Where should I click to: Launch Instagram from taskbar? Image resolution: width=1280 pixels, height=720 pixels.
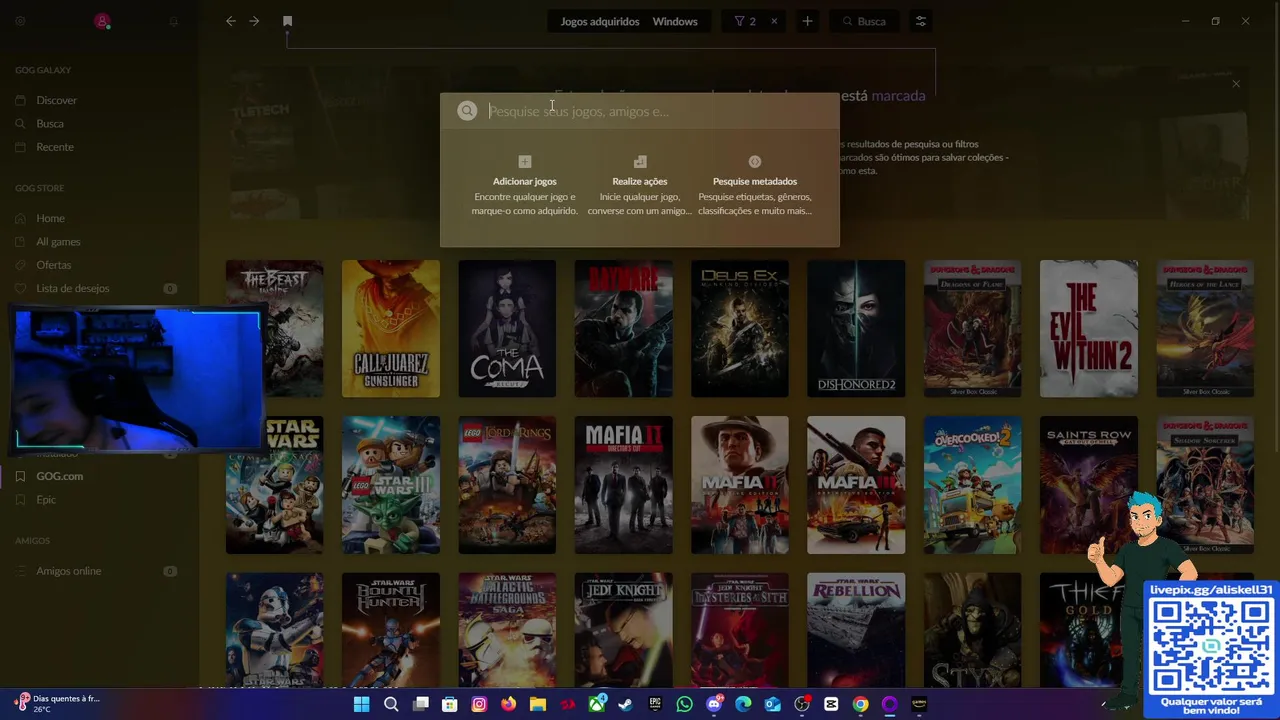pyautogui.click(x=479, y=704)
